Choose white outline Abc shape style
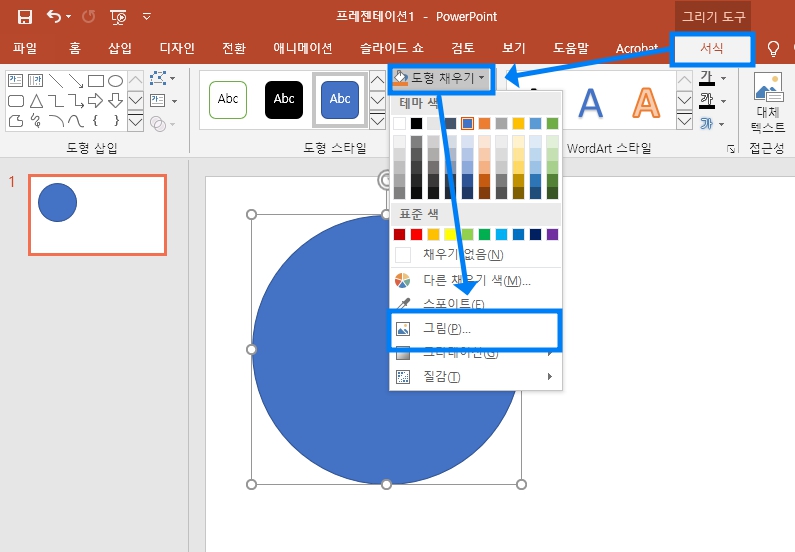Image resolution: width=795 pixels, height=552 pixels. (x=228, y=99)
